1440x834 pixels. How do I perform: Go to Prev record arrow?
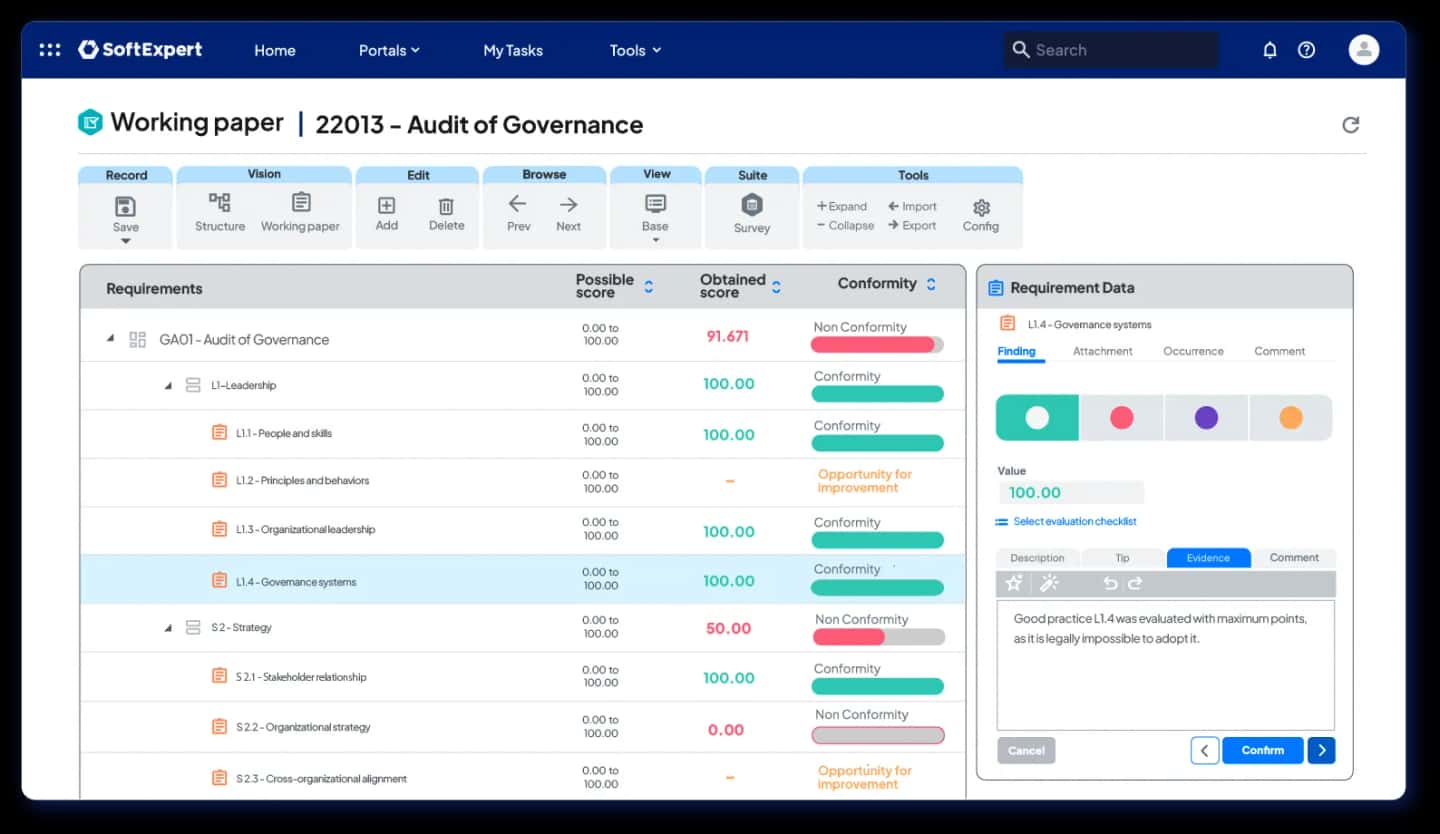(517, 204)
